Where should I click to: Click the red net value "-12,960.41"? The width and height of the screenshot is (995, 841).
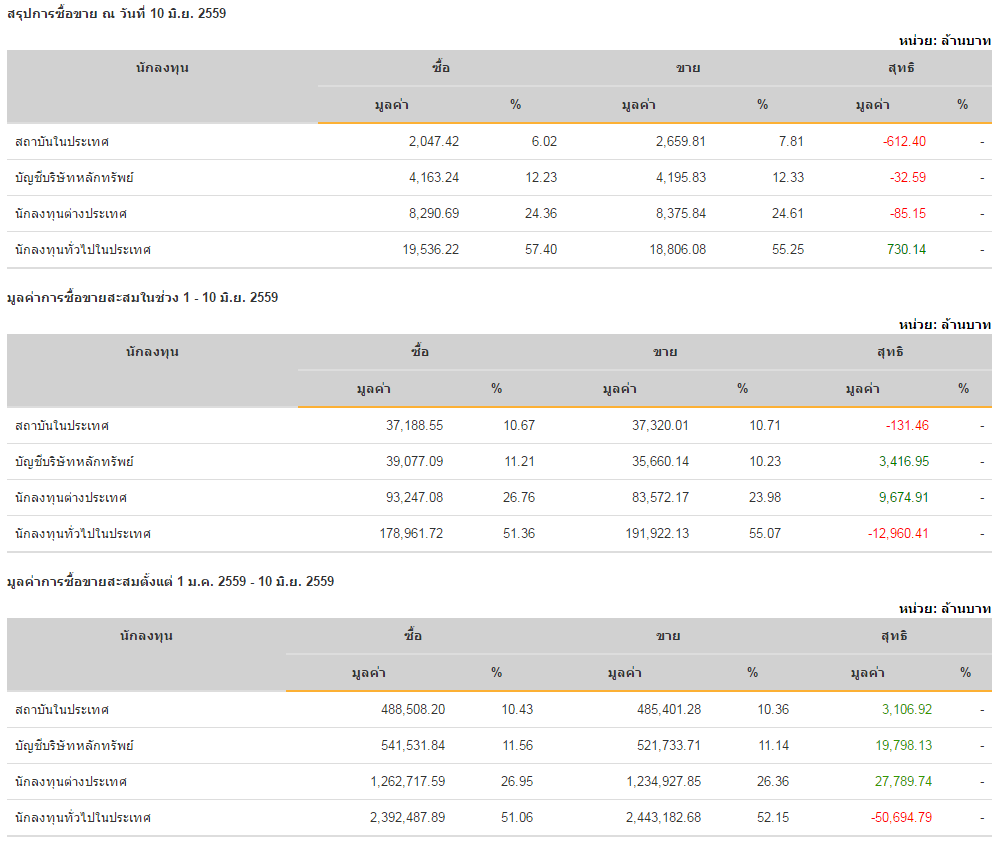pyautogui.click(x=898, y=534)
